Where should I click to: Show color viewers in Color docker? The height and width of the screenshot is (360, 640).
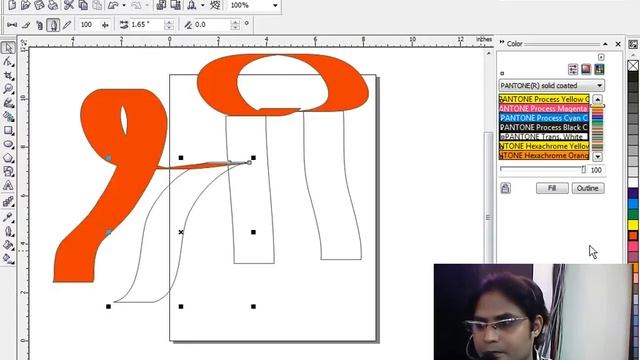coord(586,69)
